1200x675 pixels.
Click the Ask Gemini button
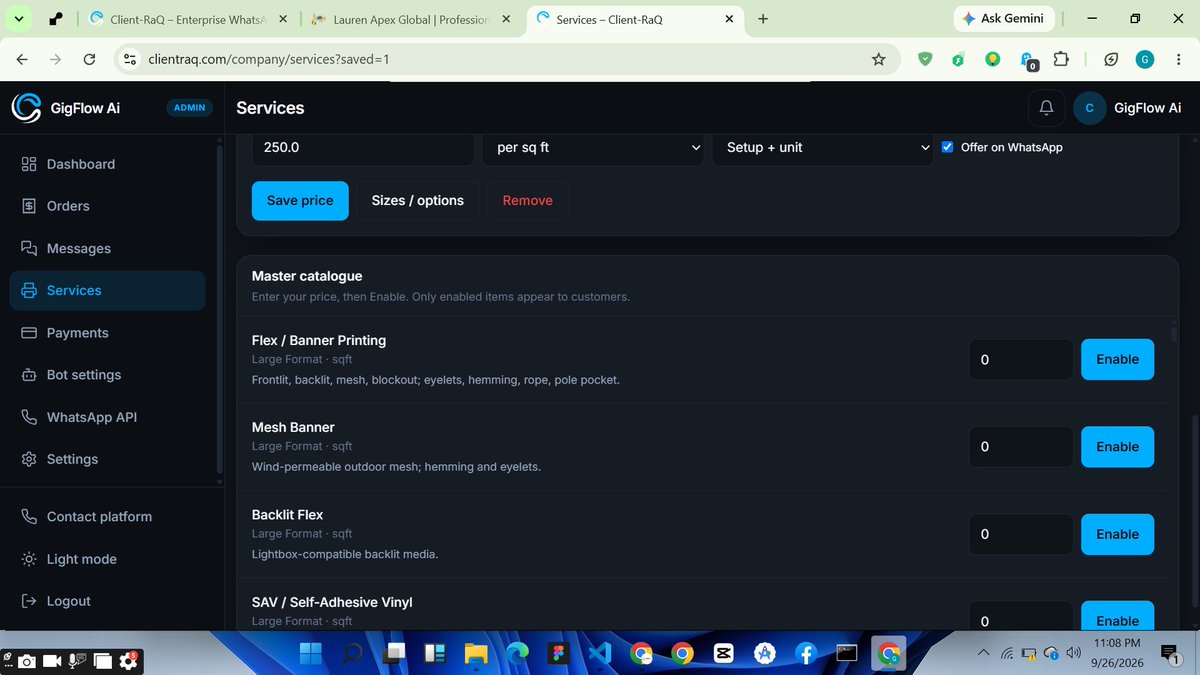click(1002, 19)
